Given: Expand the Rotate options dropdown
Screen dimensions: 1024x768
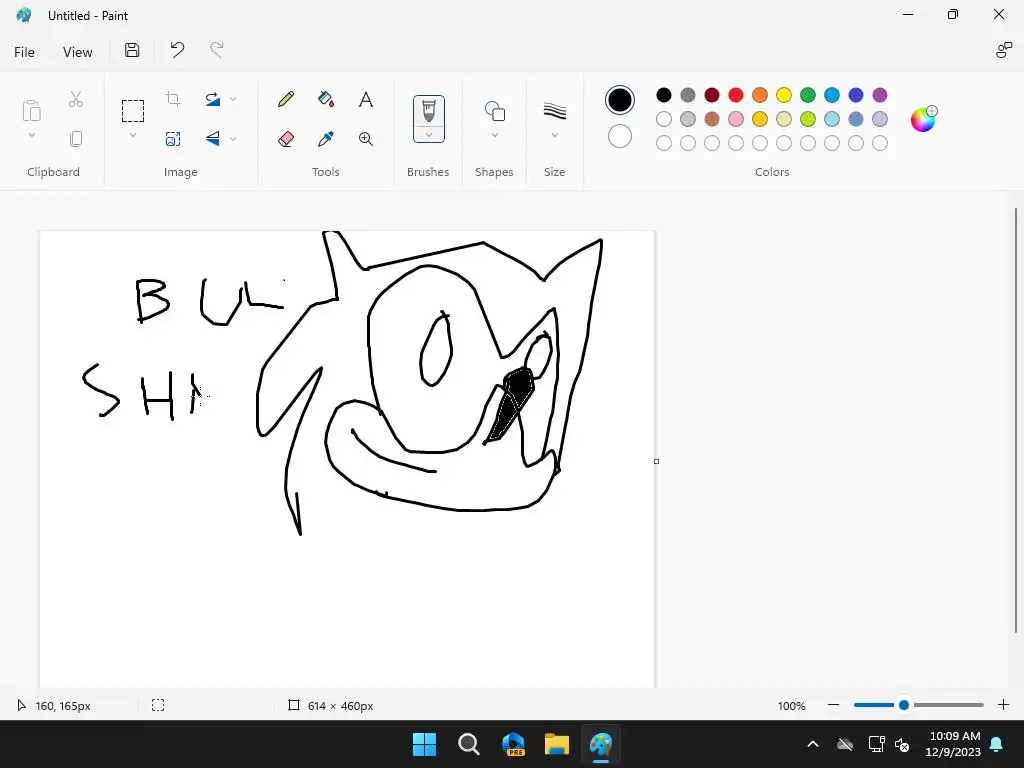Looking at the screenshot, I should (233, 99).
